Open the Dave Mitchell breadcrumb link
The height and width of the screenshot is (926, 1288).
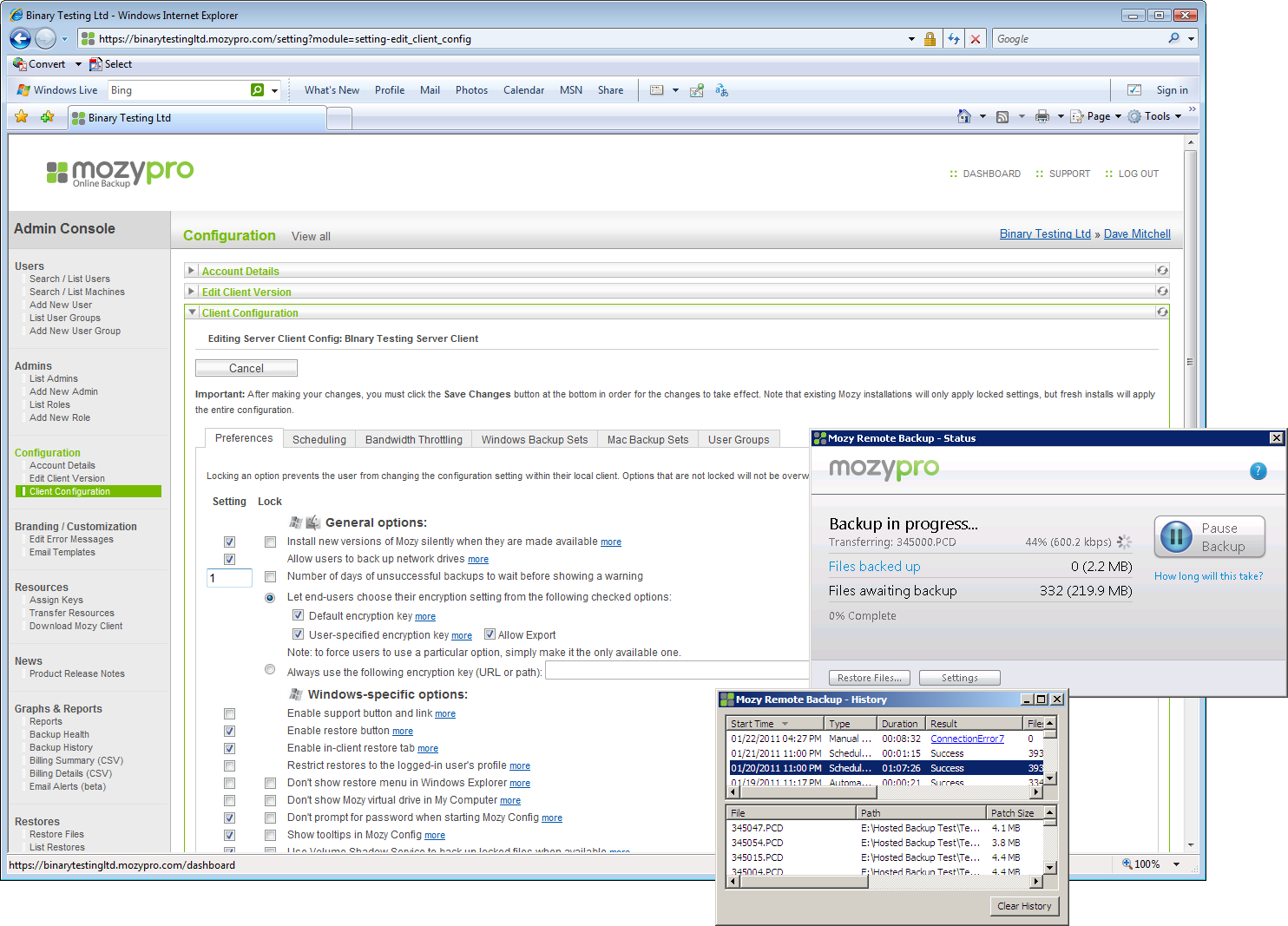(x=1137, y=234)
